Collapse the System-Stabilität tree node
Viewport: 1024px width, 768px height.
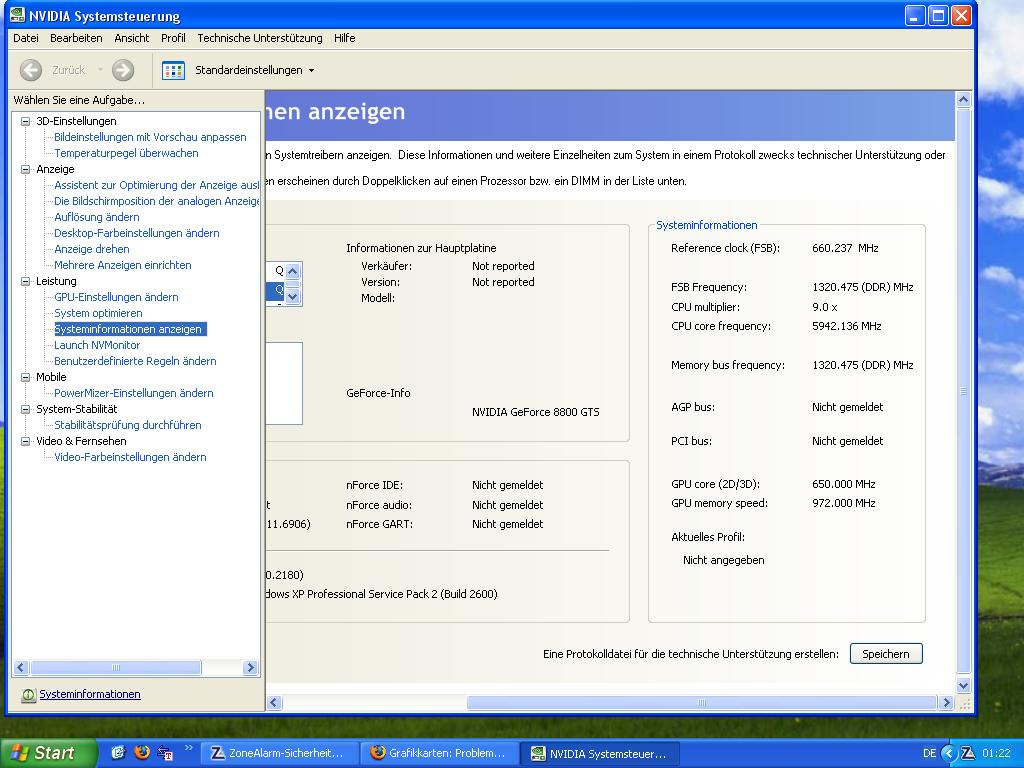click(x=25, y=409)
